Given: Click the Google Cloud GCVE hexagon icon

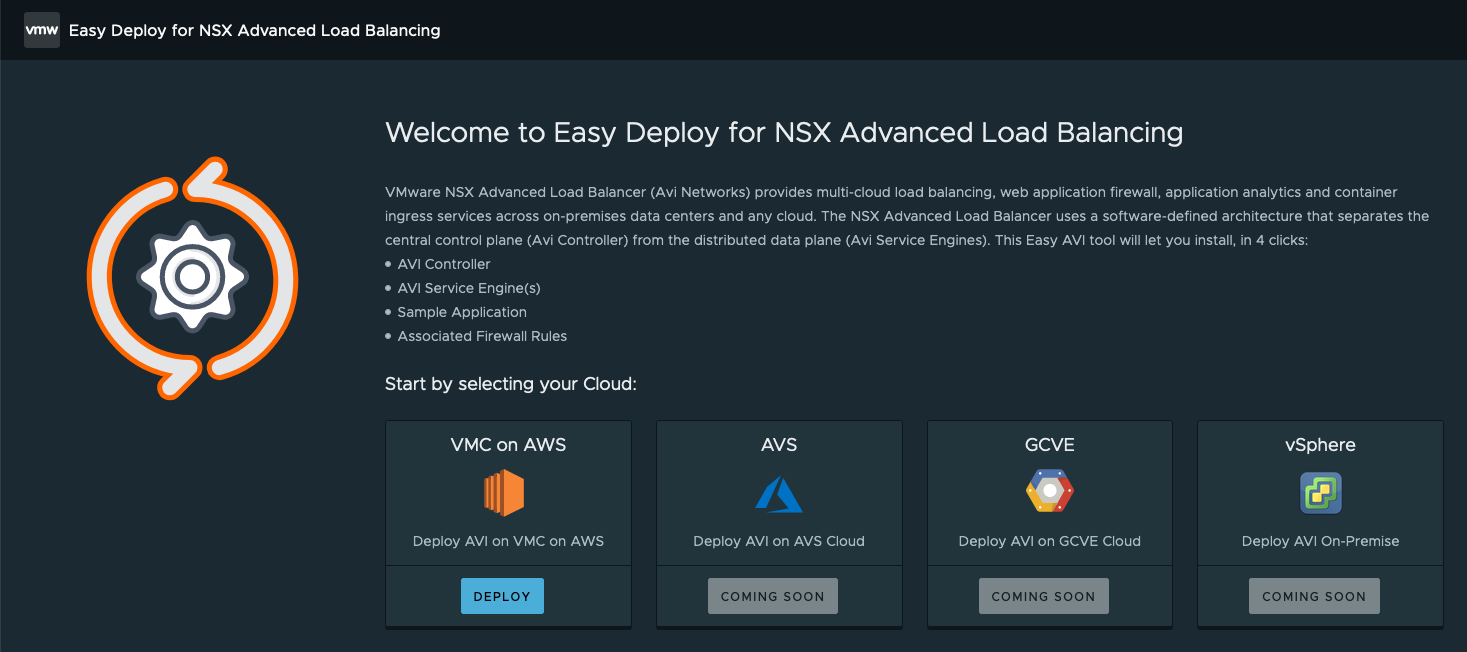Looking at the screenshot, I should [x=1049, y=492].
